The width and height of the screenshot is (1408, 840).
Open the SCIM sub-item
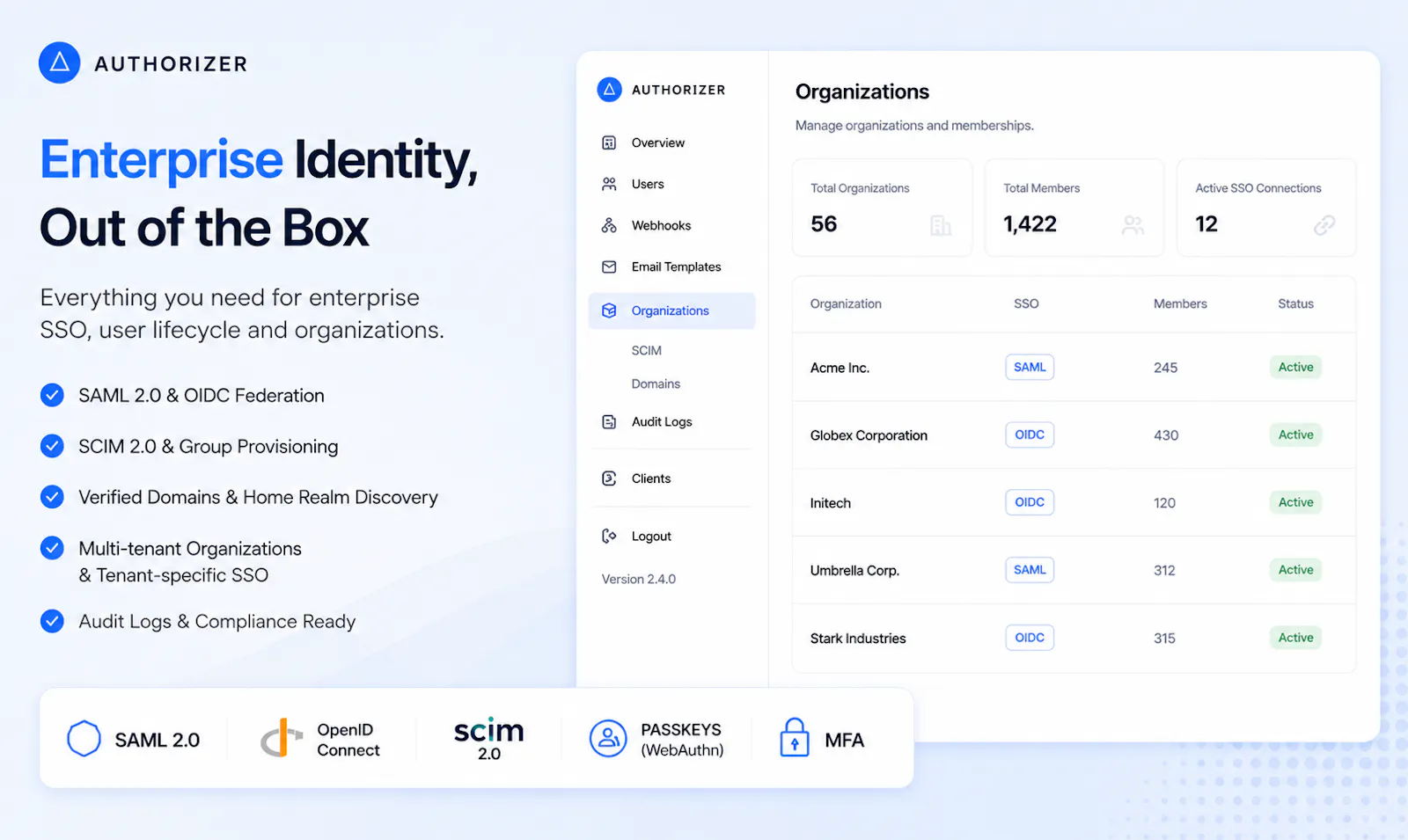pos(646,350)
